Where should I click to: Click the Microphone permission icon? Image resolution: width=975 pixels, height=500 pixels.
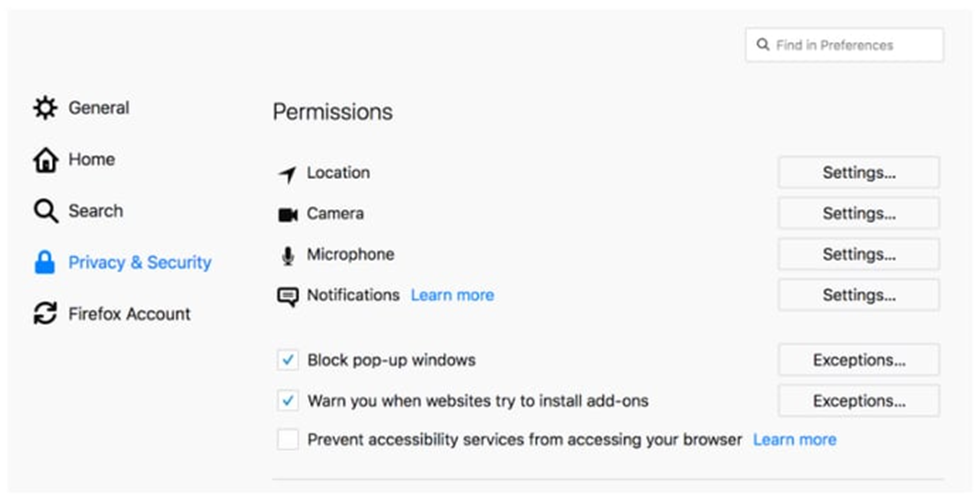pyautogui.click(x=288, y=255)
